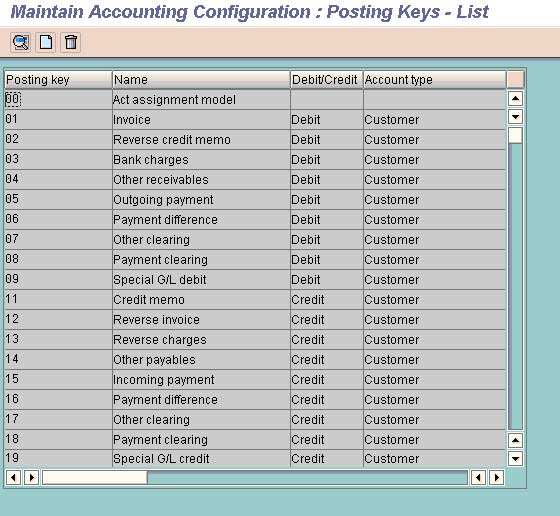Select posting key 00 cell
The width and height of the screenshot is (560, 516).
click(x=58, y=99)
